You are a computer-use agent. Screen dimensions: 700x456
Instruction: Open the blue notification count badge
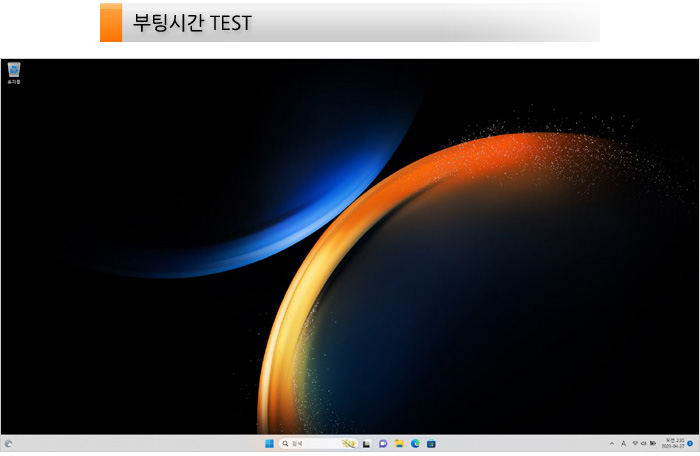tap(690, 443)
